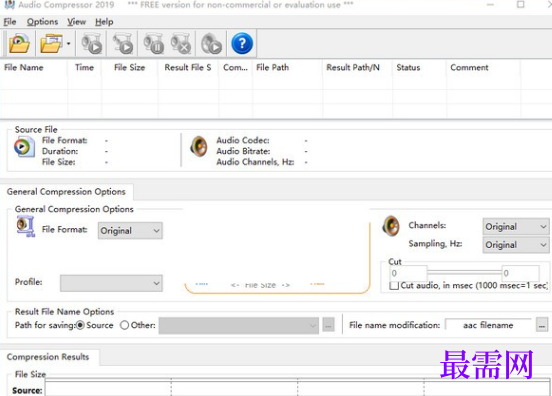Open the View menu

tap(76, 22)
